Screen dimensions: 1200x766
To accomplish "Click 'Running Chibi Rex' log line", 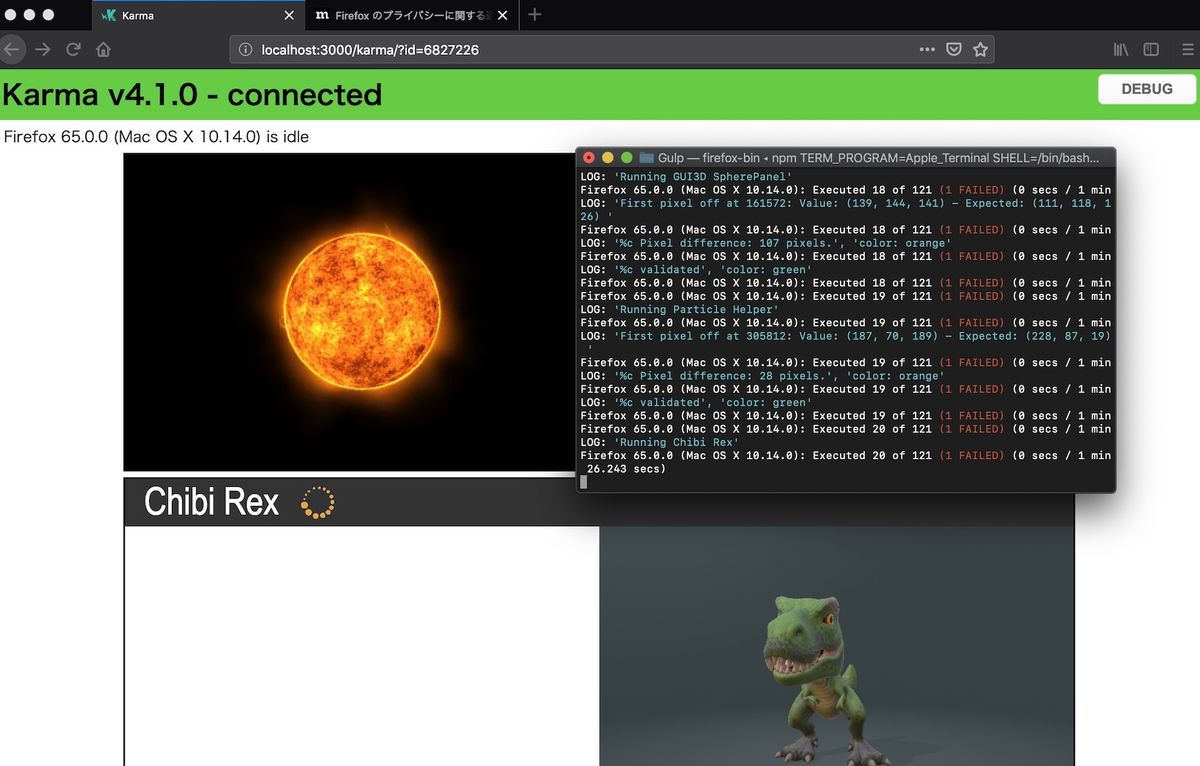I will pos(660,442).
